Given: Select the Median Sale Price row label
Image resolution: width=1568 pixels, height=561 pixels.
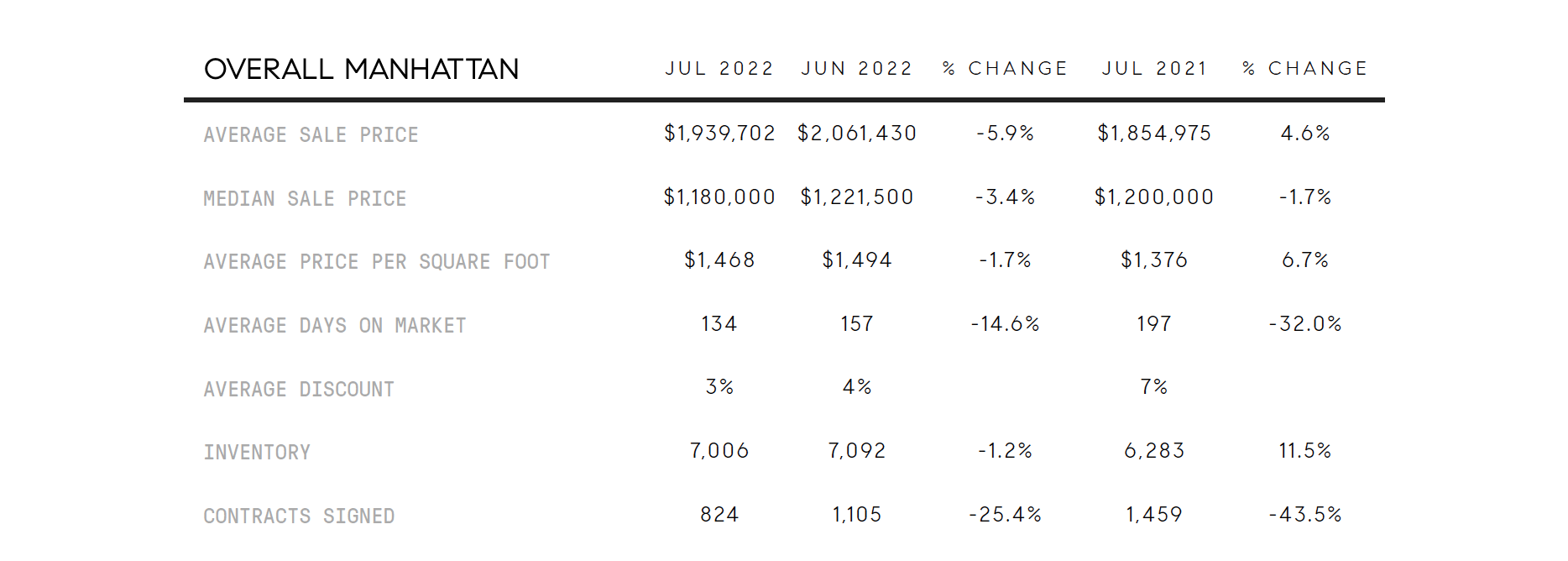Looking at the screenshot, I should coord(305,199).
